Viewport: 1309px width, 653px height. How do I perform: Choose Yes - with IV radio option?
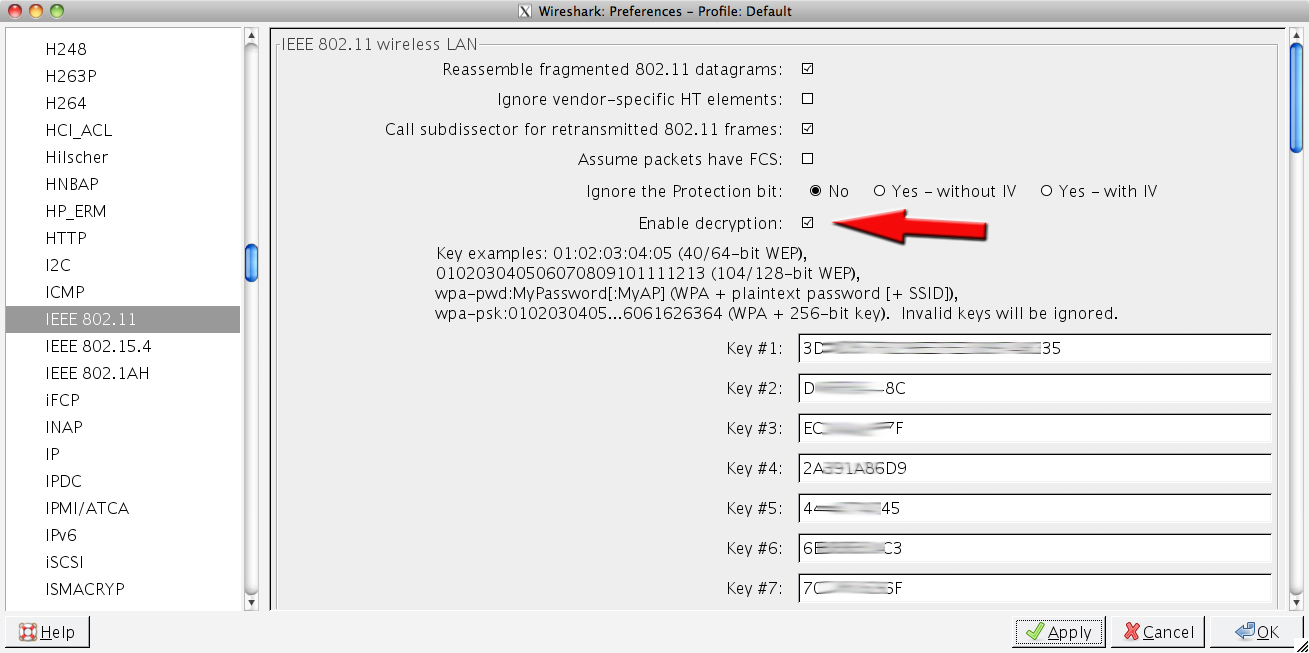click(x=1046, y=191)
